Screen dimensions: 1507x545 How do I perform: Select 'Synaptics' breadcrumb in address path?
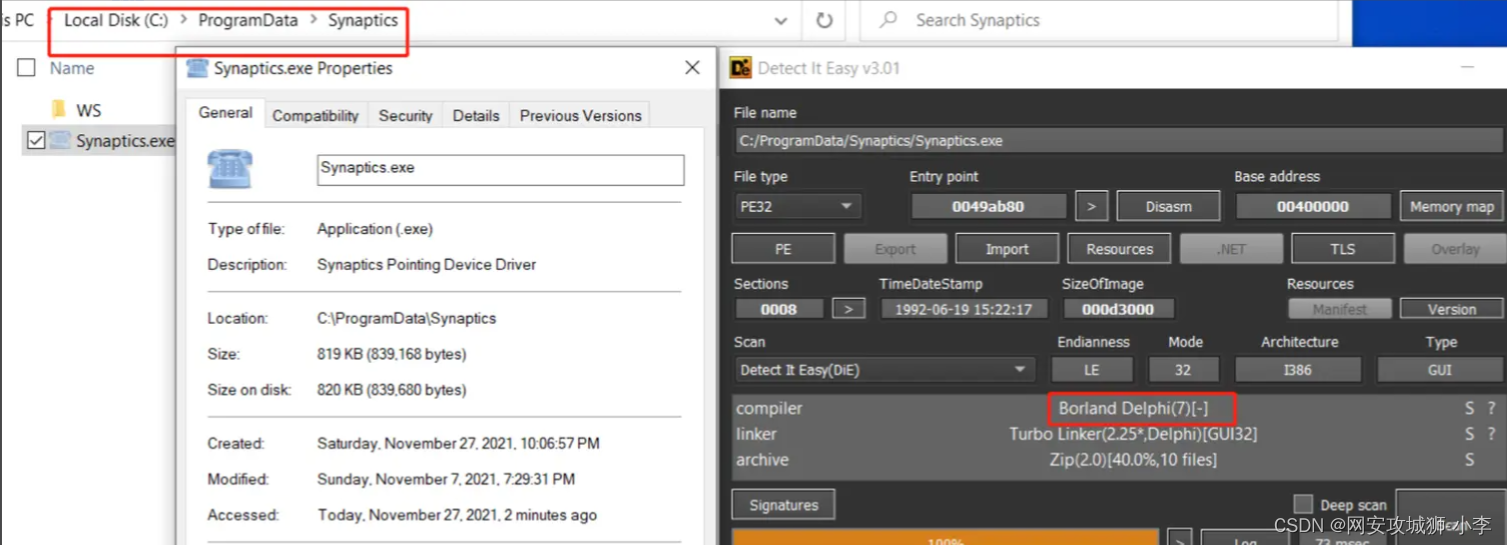pos(363,20)
